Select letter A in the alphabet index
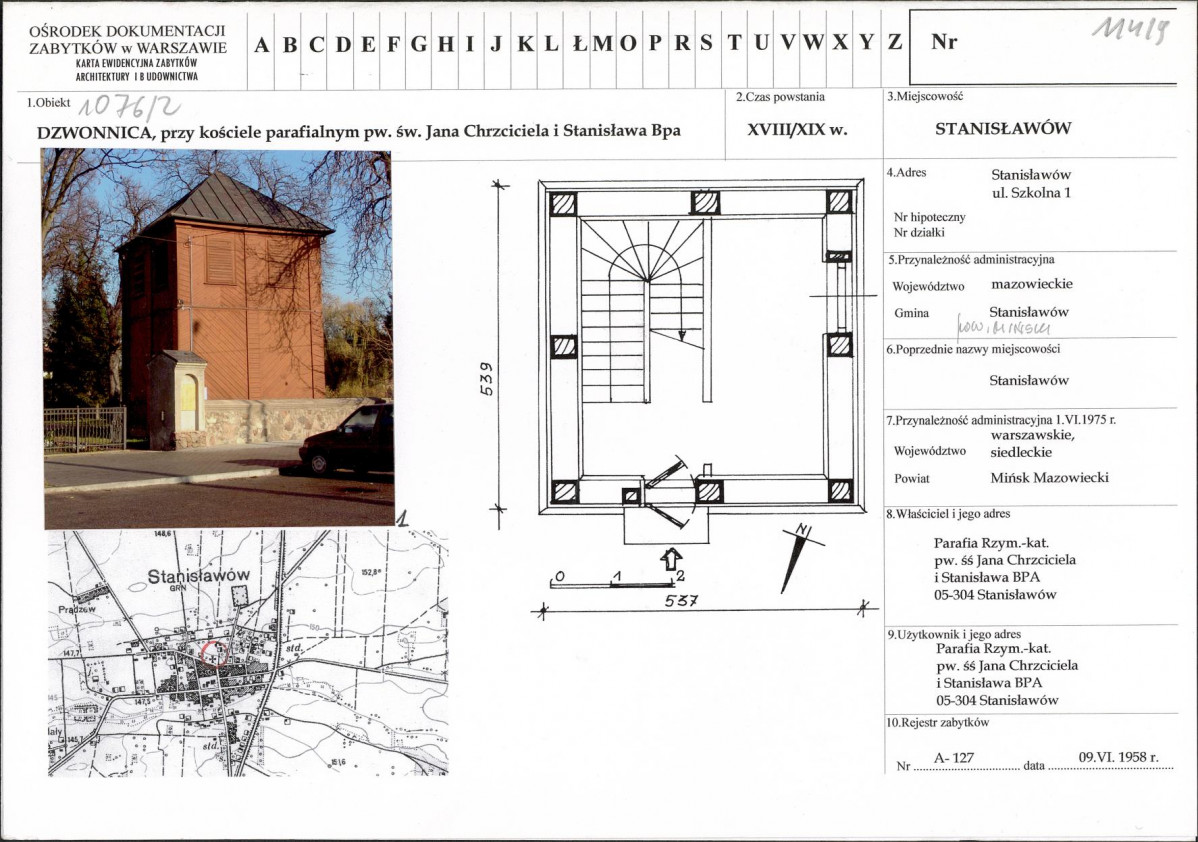The width and height of the screenshot is (1198, 842). click(x=261, y=44)
